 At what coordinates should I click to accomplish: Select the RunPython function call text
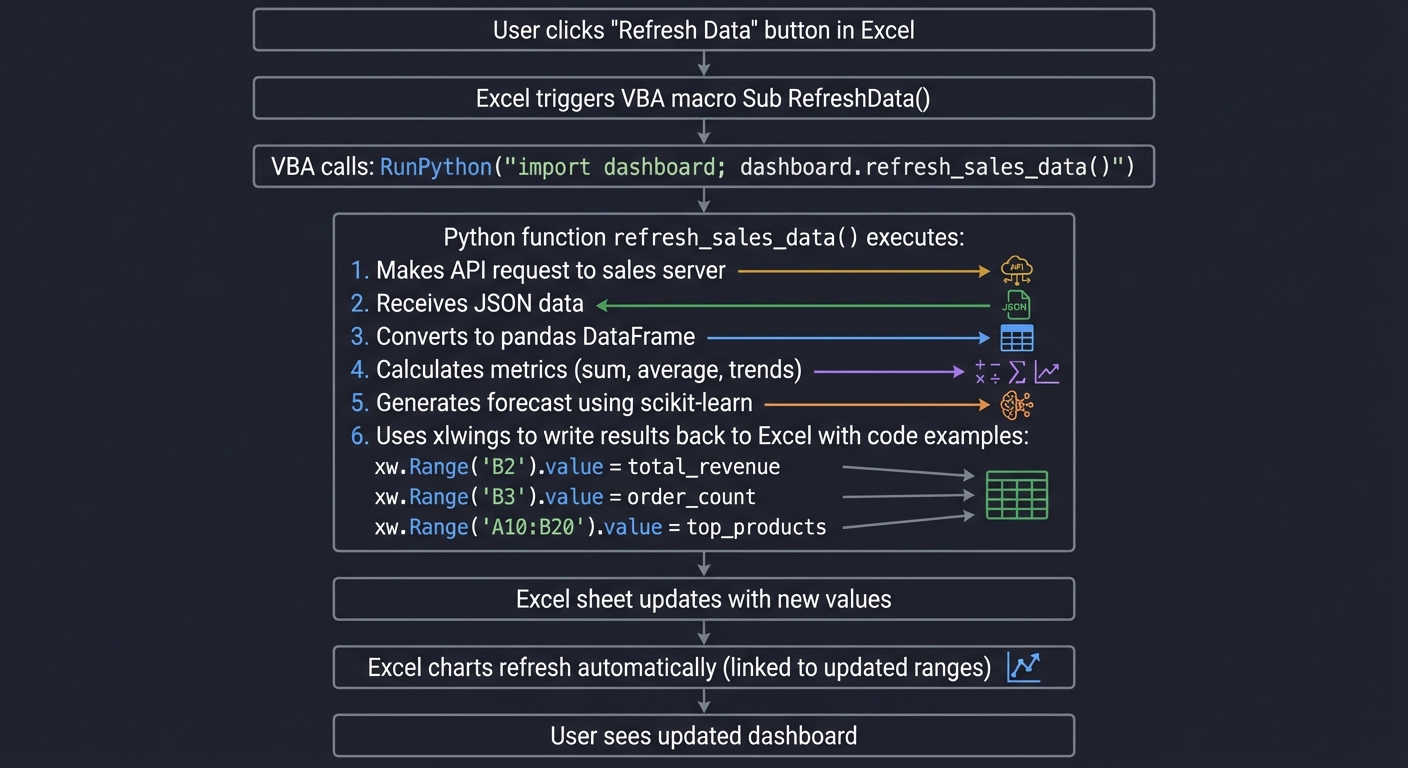[x=435, y=166]
